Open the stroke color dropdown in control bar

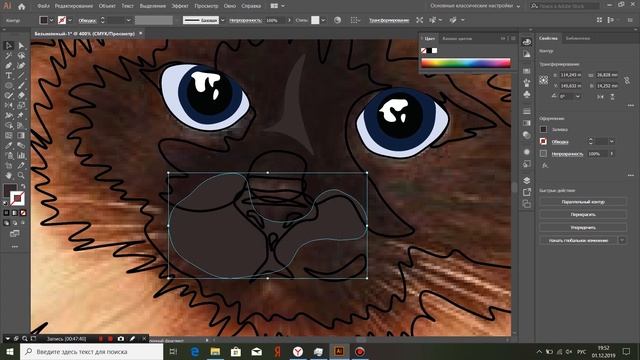(70, 20)
